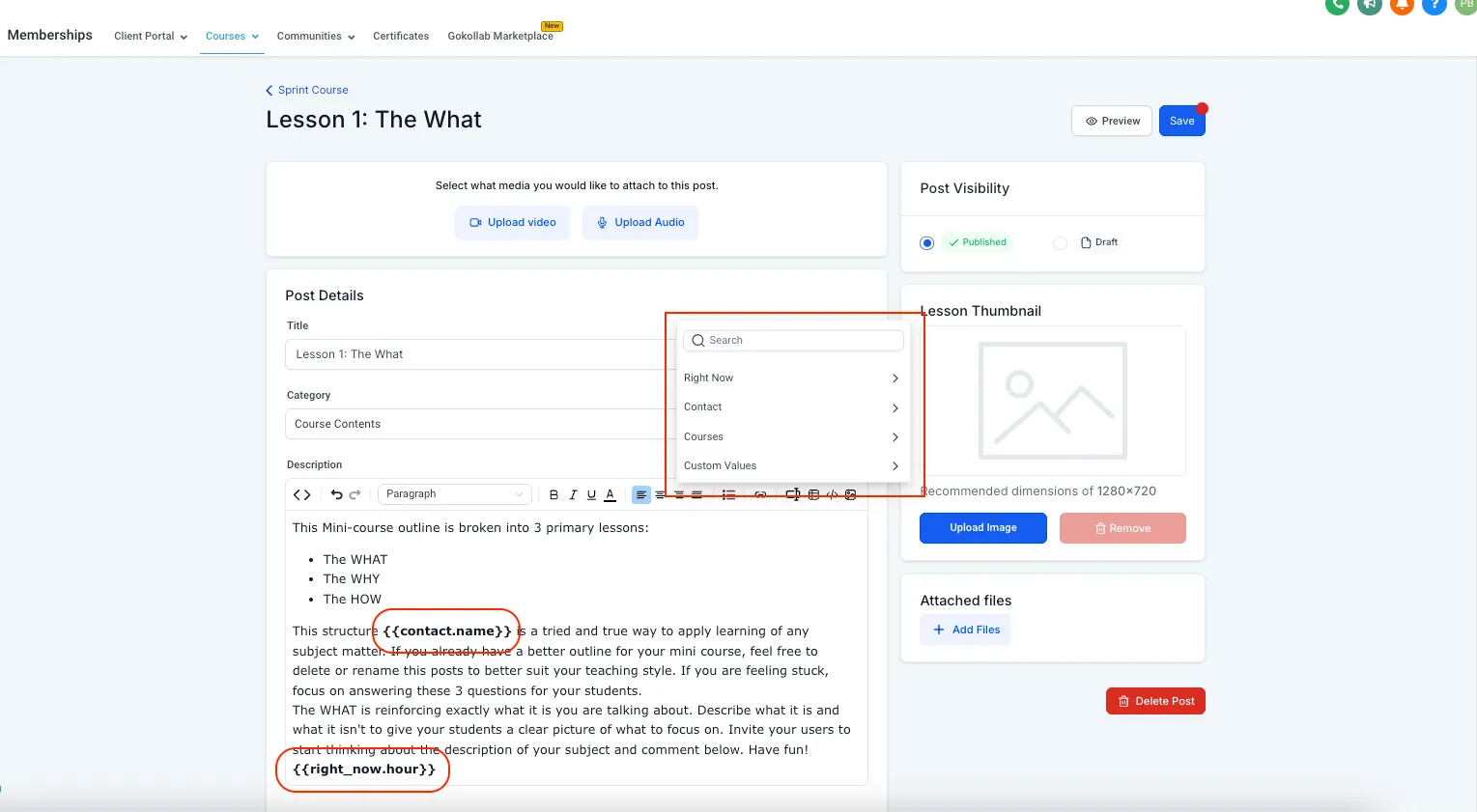The image size is (1477, 812).
Task: Toggle bold formatting in the description editor
Action: [554, 494]
